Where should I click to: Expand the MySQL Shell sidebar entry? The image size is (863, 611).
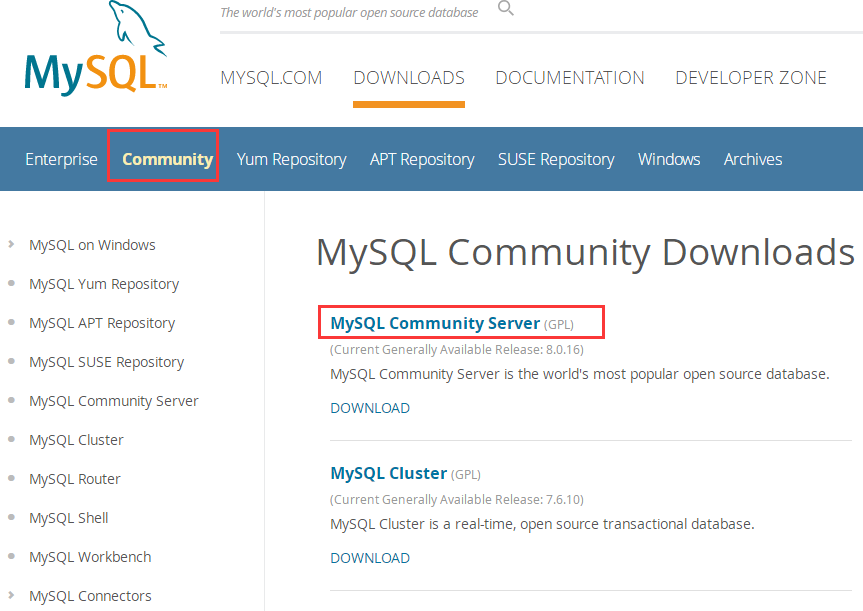click(x=12, y=517)
